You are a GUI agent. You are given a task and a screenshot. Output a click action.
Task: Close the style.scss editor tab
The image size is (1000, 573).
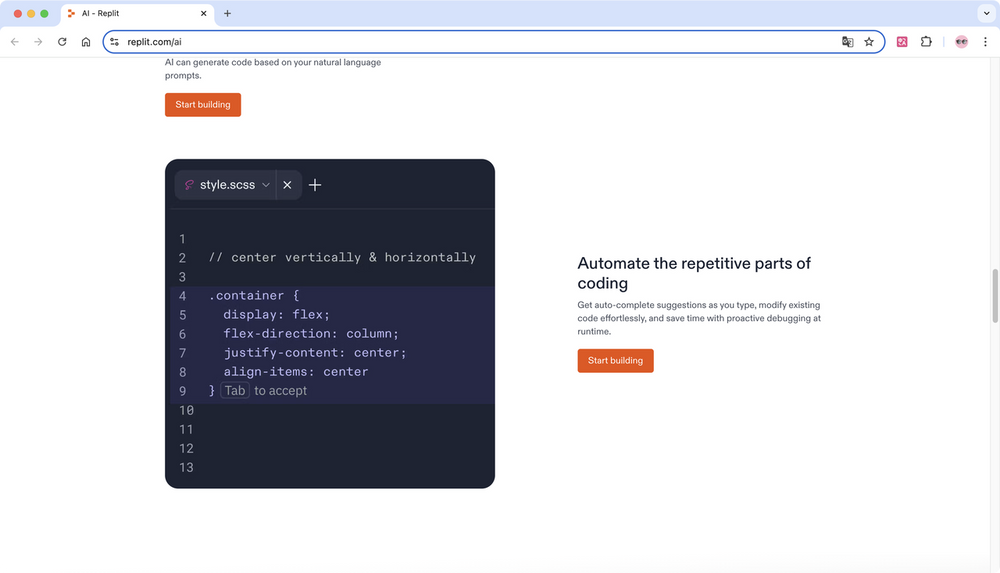tap(287, 185)
